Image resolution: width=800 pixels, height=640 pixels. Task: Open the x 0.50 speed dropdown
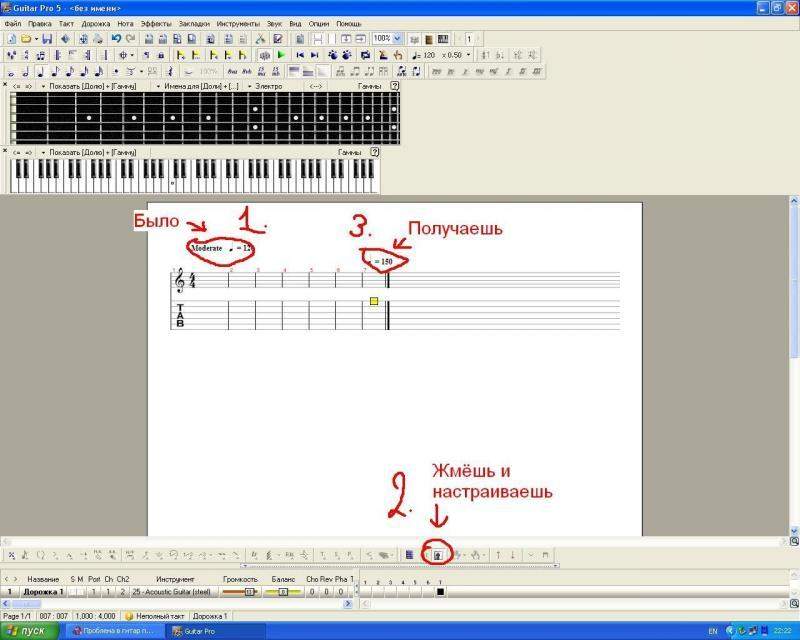(468, 55)
